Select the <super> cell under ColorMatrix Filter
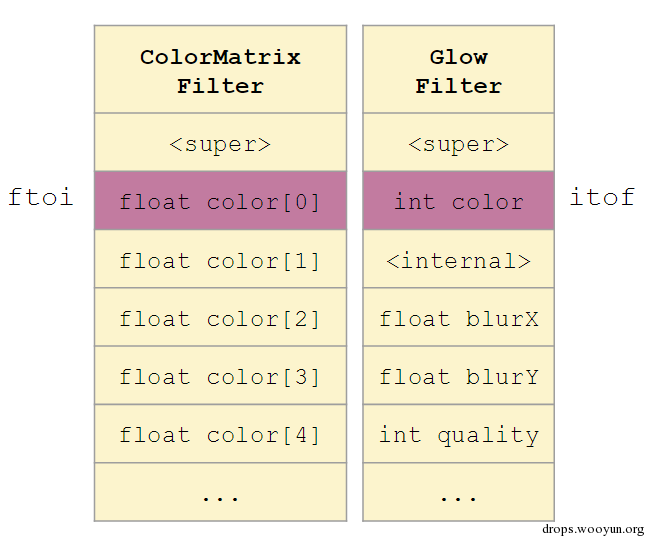Image resolution: width=648 pixels, height=541 pixels. pyautogui.click(x=220, y=142)
